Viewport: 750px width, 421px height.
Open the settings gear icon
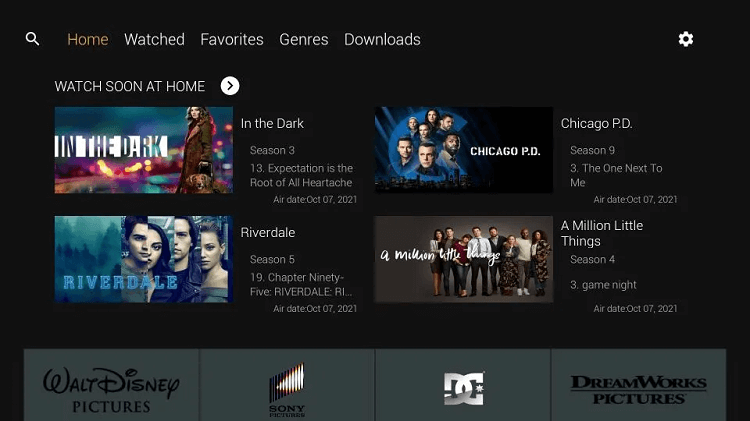[x=685, y=39]
